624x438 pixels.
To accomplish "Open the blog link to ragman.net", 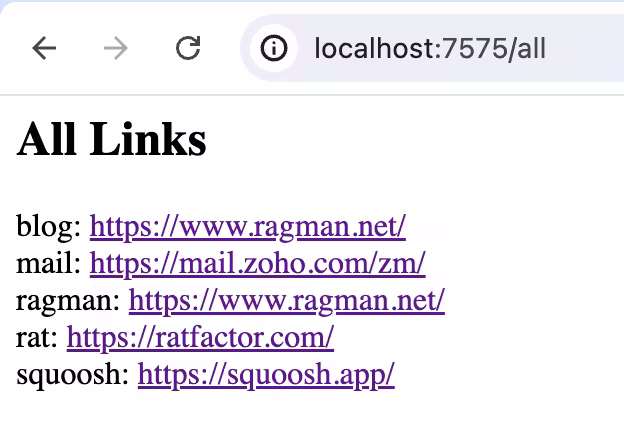I will pos(248,227).
